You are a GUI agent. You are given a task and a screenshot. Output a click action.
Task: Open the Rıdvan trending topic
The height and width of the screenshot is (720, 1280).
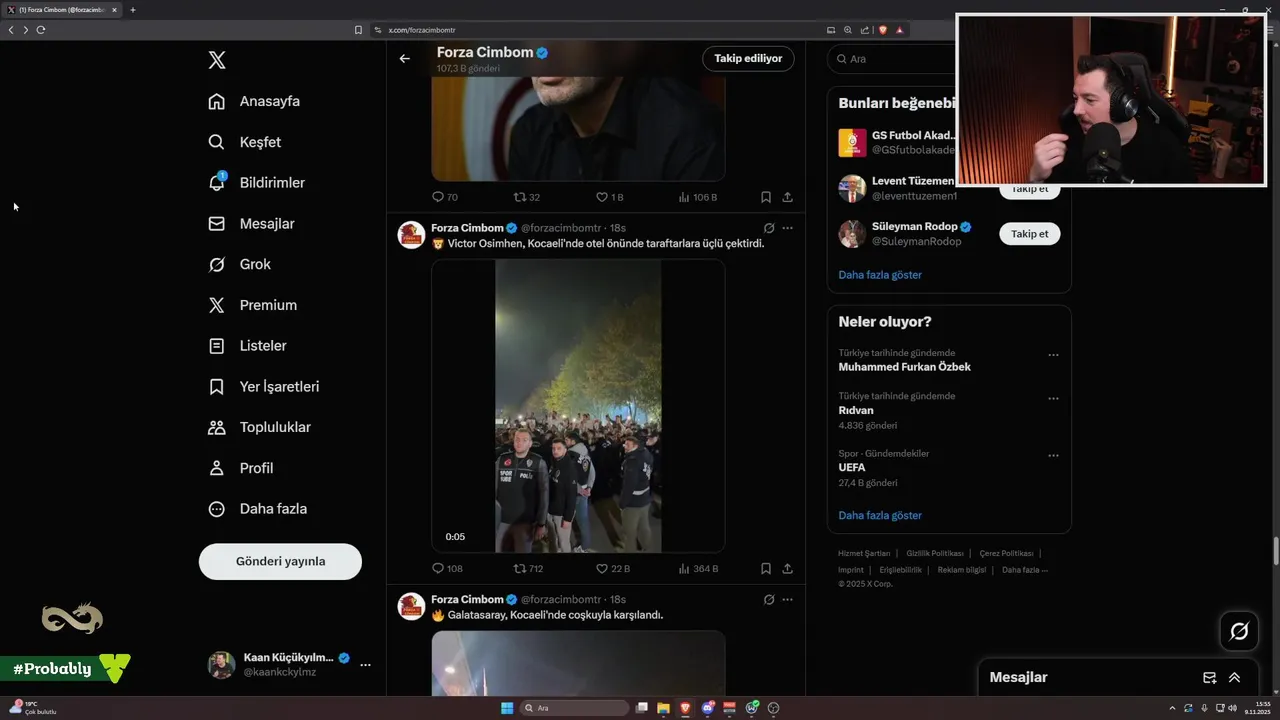(x=856, y=410)
